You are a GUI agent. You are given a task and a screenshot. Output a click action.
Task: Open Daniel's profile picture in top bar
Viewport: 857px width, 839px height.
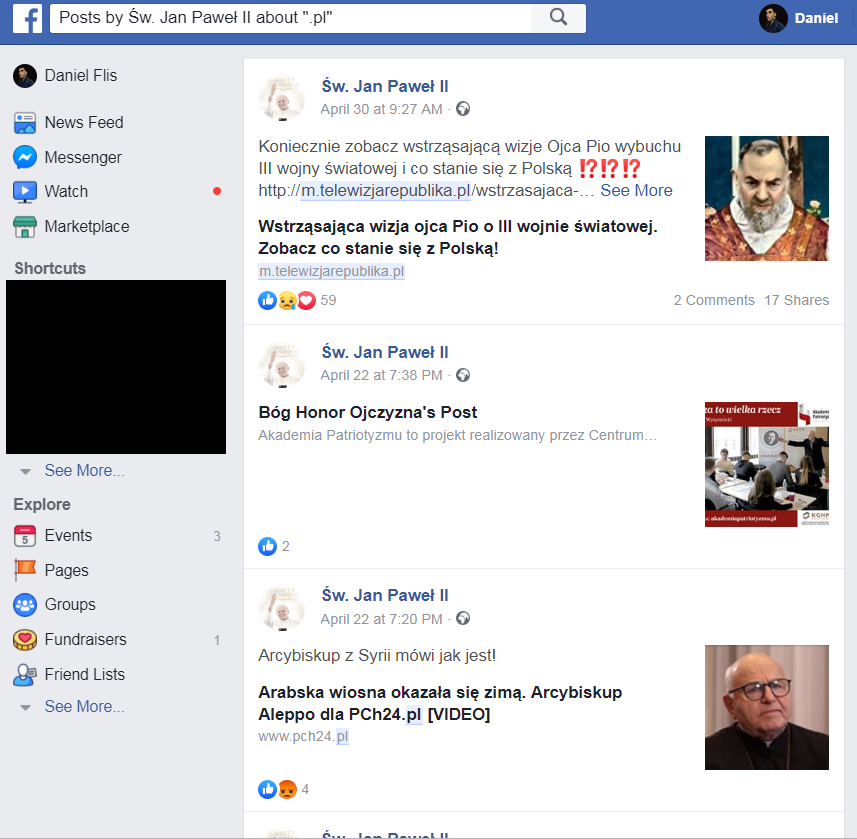tap(773, 18)
